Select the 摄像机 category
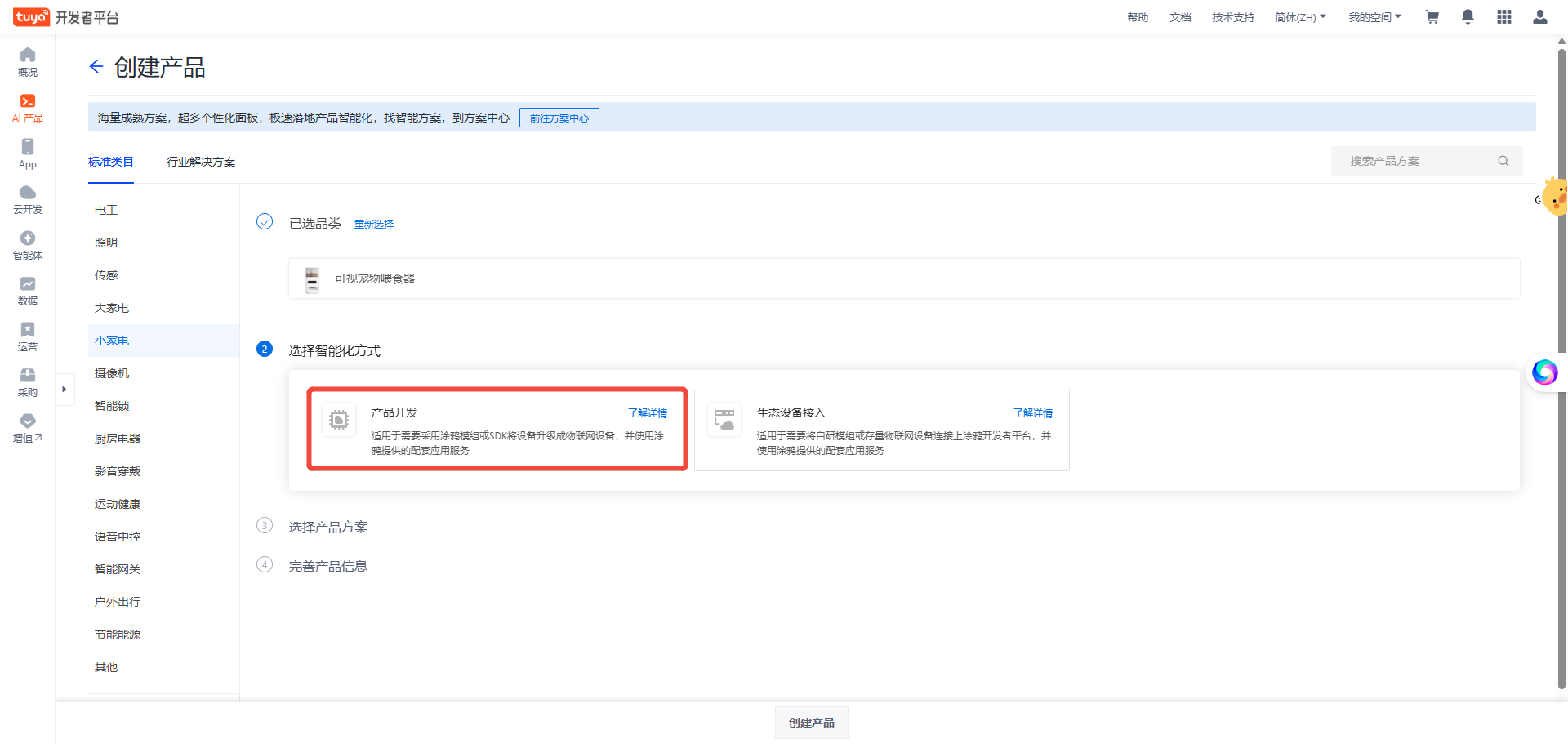 [112, 373]
